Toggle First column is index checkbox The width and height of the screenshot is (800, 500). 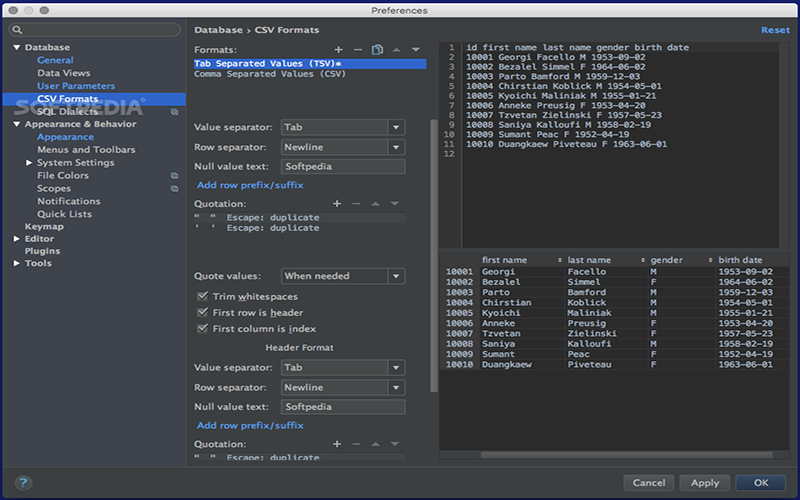(x=203, y=328)
